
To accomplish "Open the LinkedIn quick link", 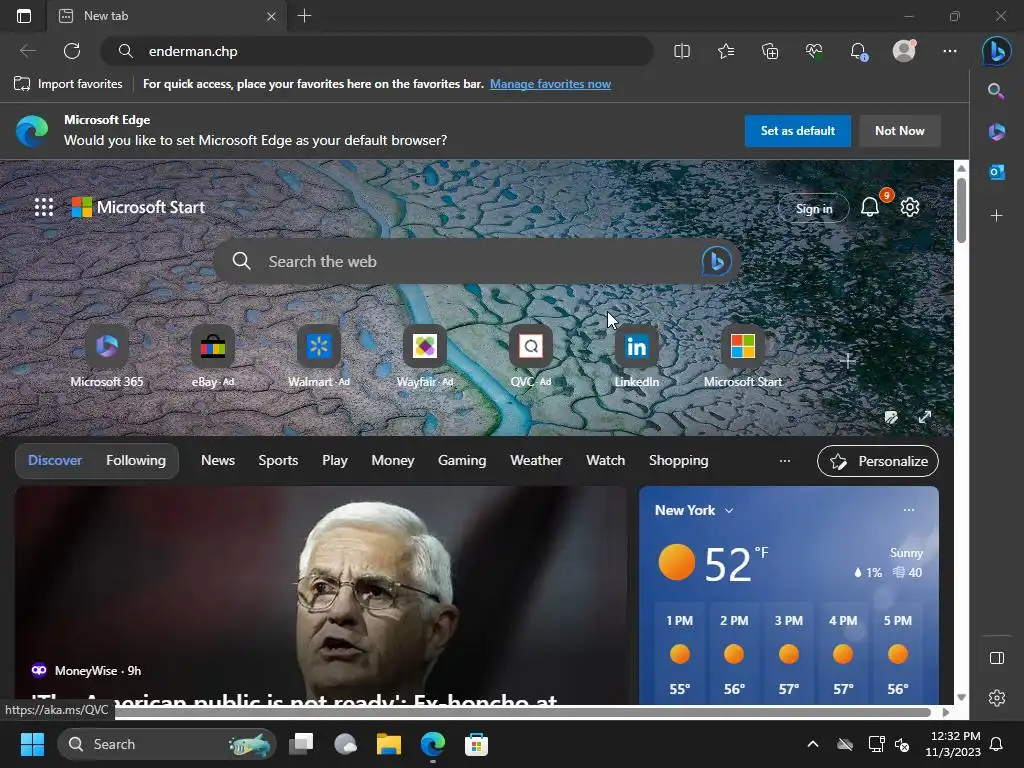I will pyautogui.click(x=637, y=357).
